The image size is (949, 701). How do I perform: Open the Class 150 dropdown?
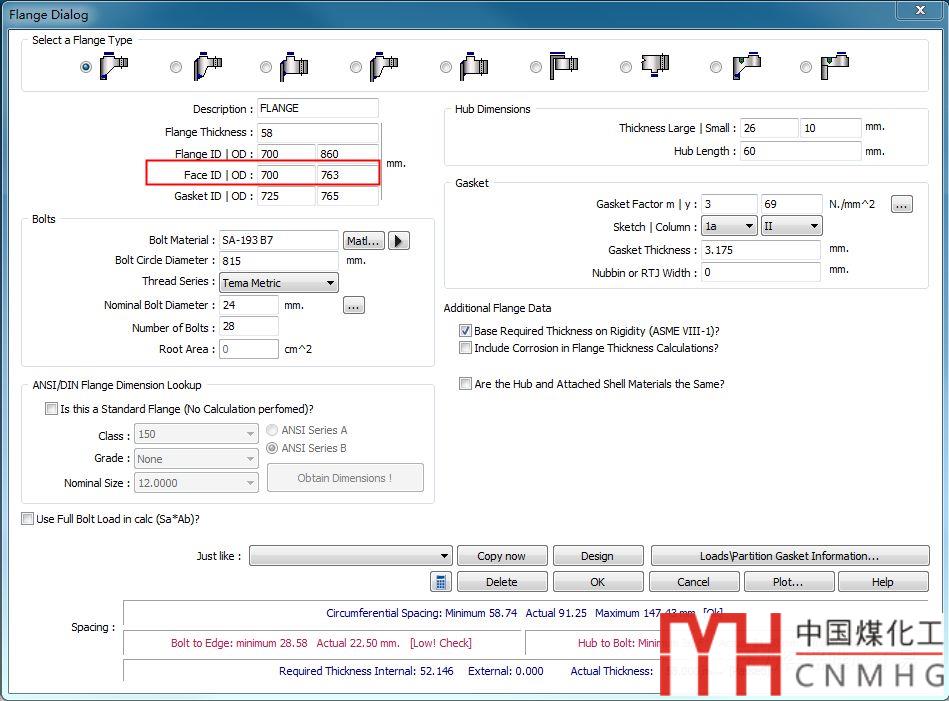click(195, 434)
